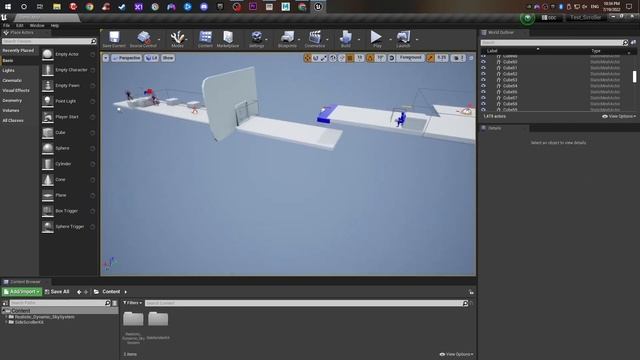The height and width of the screenshot is (360, 640).
Task: Click the World Outliner vertical scrollbar thumb
Action: coord(634,76)
